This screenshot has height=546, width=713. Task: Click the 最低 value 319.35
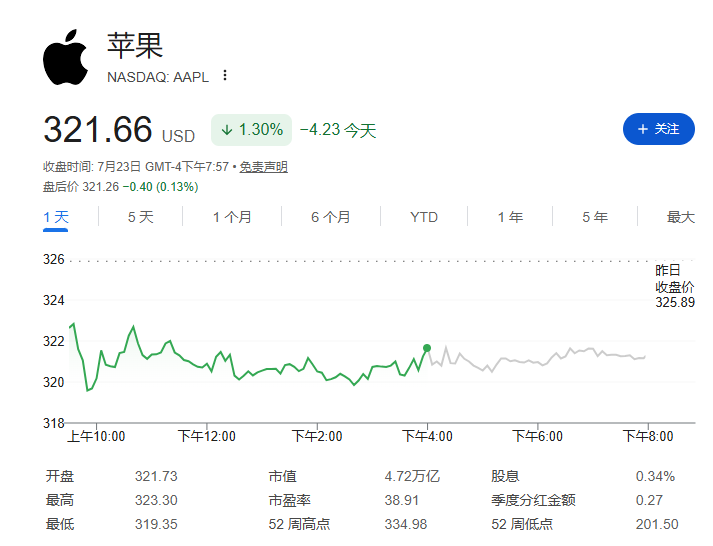(156, 524)
